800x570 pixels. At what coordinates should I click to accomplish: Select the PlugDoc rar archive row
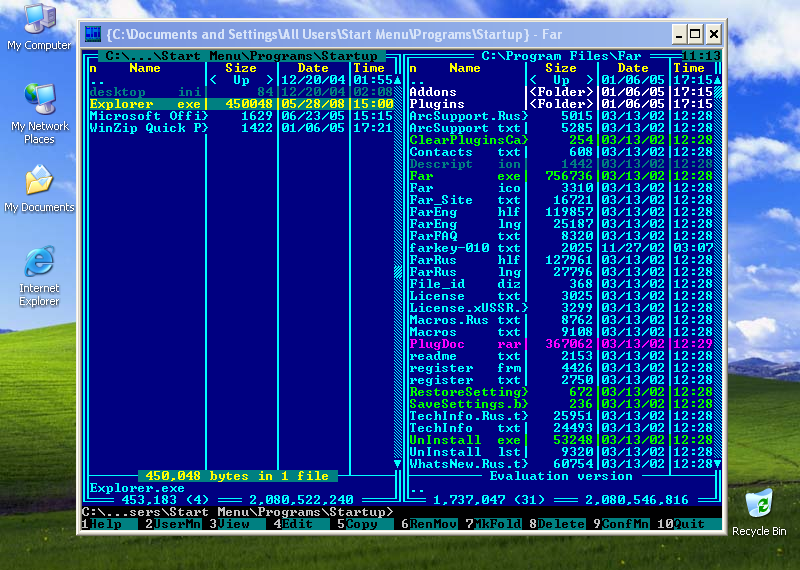click(561, 344)
